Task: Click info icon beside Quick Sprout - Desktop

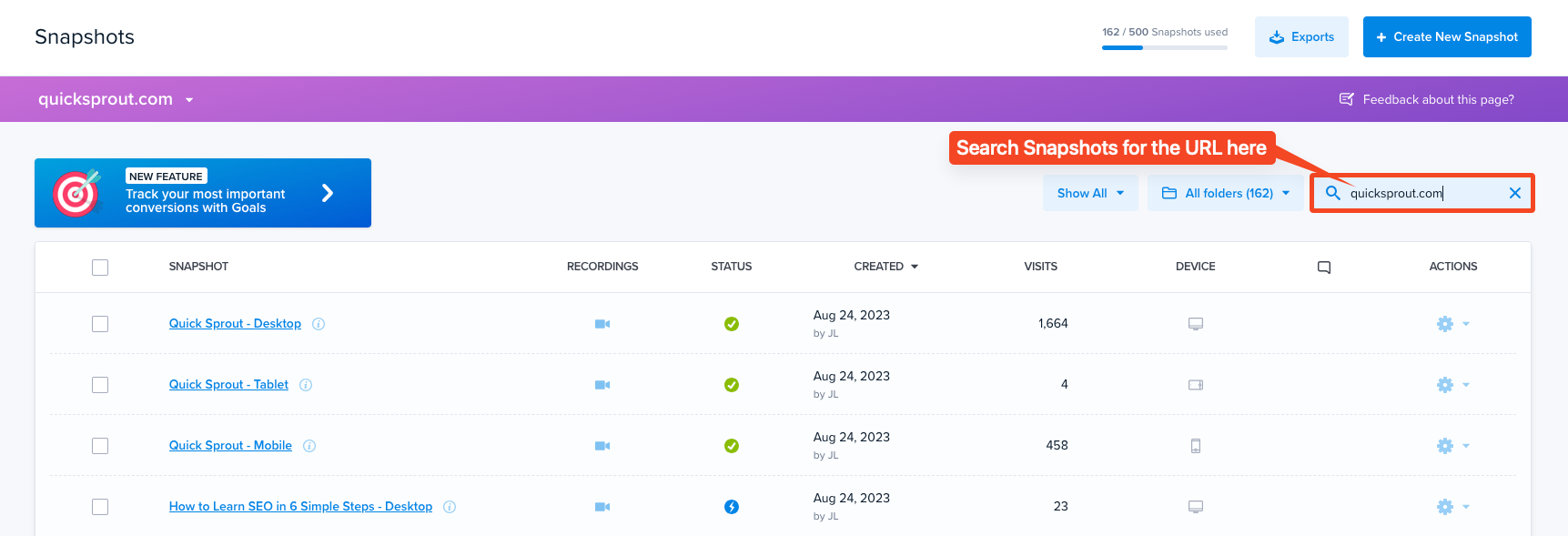Action: tap(319, 324)
